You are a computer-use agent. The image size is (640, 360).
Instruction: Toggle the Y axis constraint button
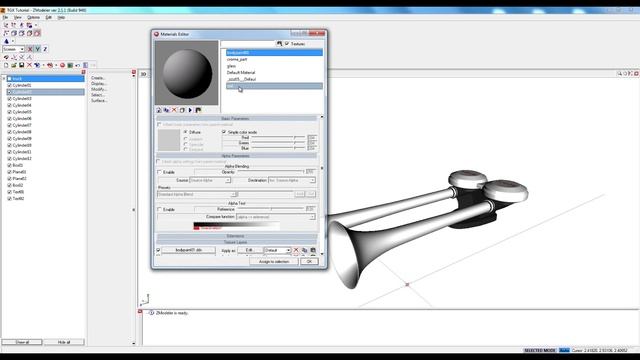[38, 49]
